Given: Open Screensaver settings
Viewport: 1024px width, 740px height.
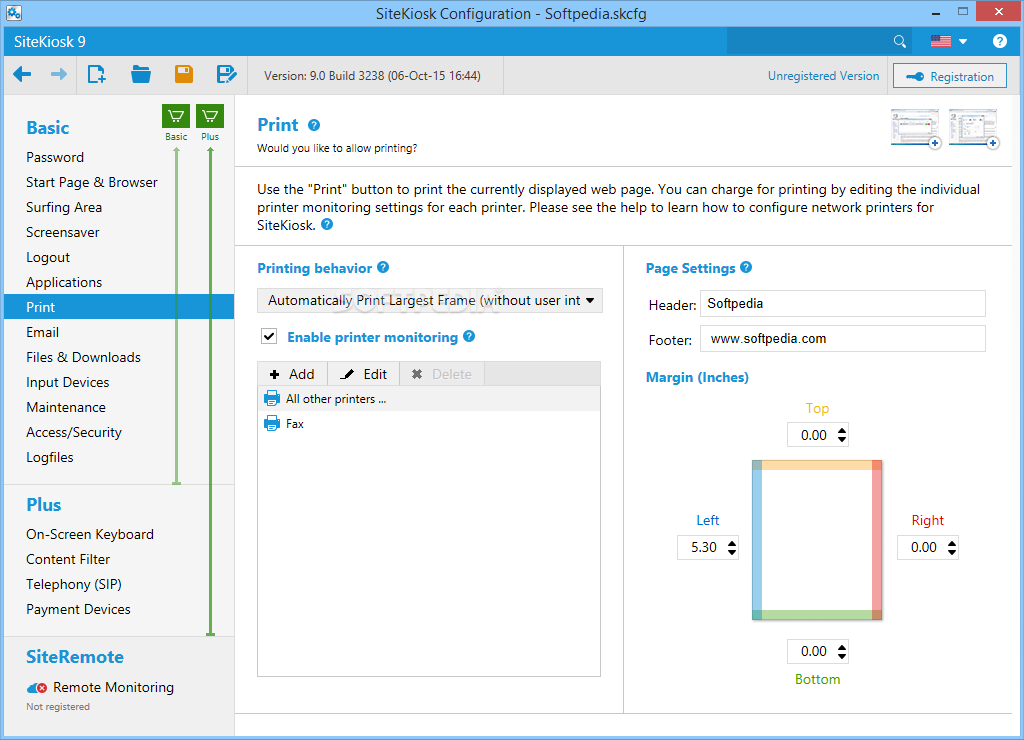Looking at the screenshot, I should (x=63, y=233).
